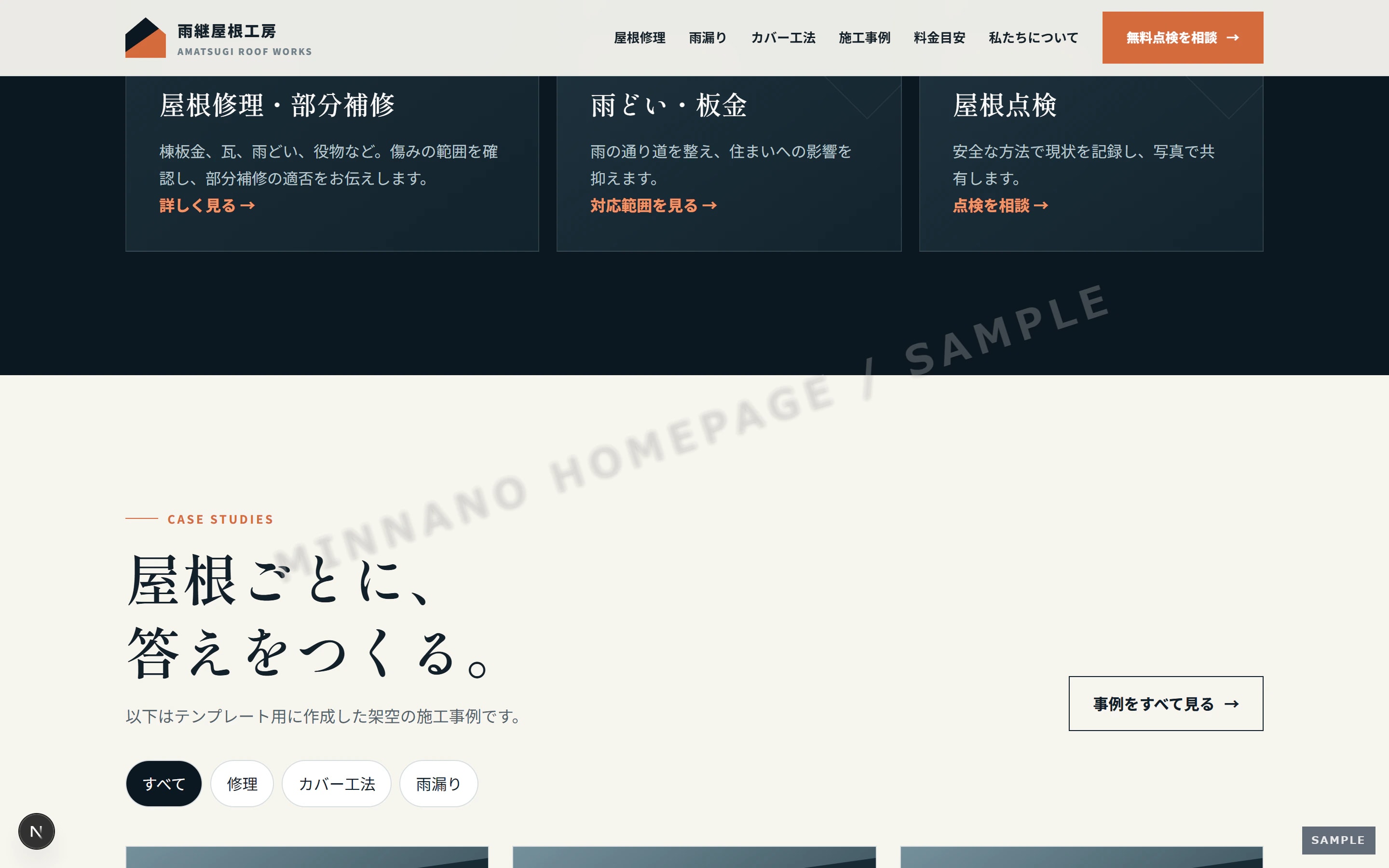The height and width of the screenshot is (868, 1389).
Task: Follow the 点検を相談 link
Action: (x=1000, y=205)
